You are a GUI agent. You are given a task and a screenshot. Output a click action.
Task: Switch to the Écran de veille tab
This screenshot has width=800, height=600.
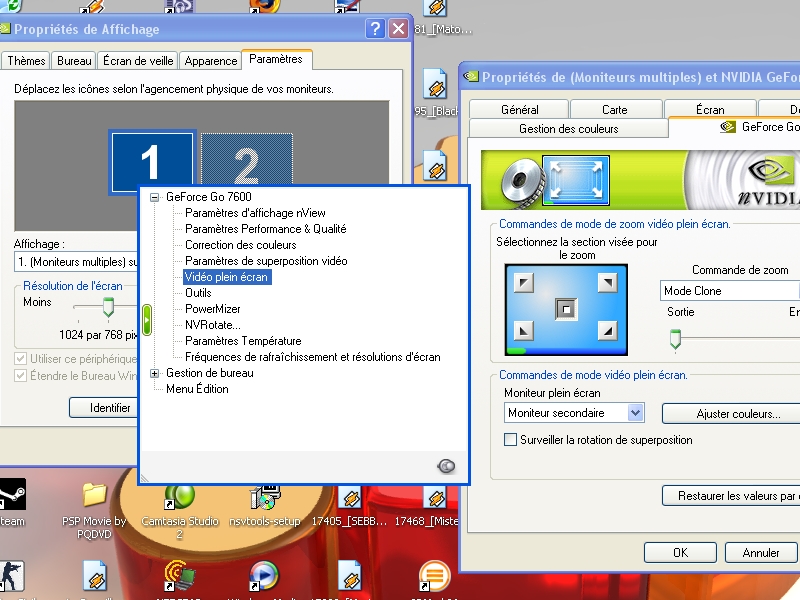coord(138,61)
